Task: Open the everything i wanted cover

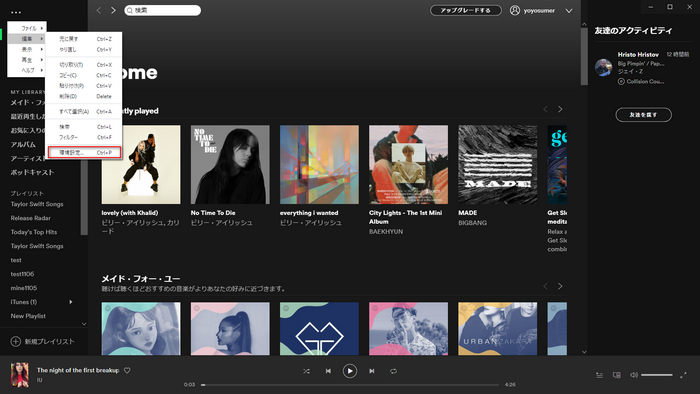Action: 319,165
